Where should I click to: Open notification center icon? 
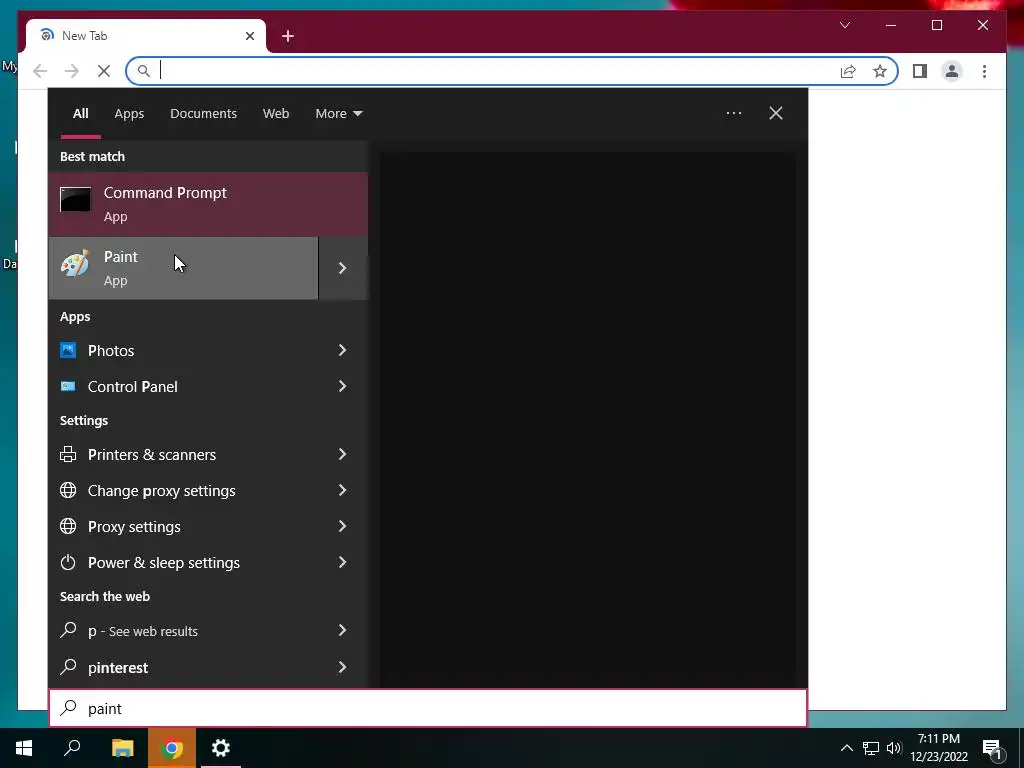992,748
